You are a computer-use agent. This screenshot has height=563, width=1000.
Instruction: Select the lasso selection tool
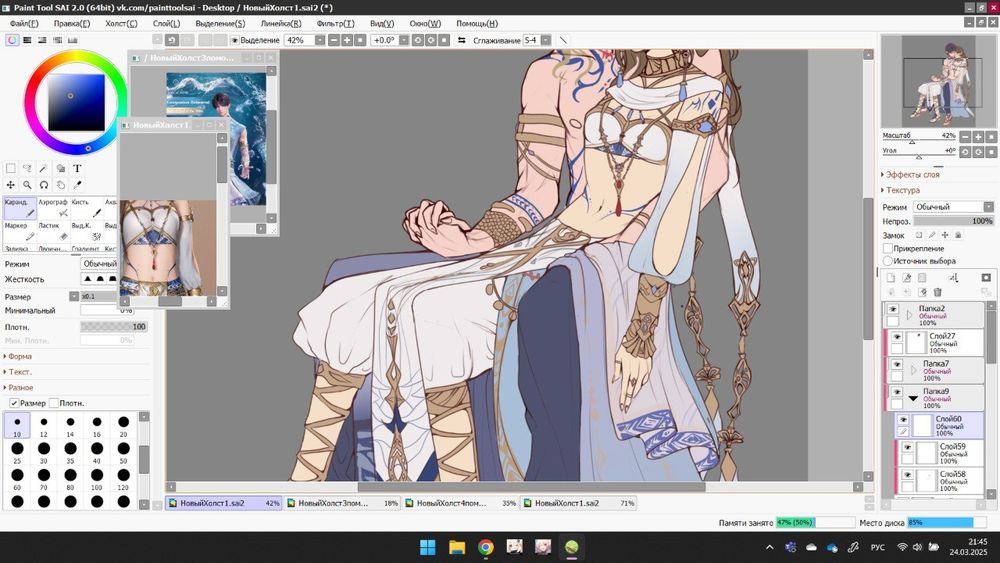pos(27,168)
